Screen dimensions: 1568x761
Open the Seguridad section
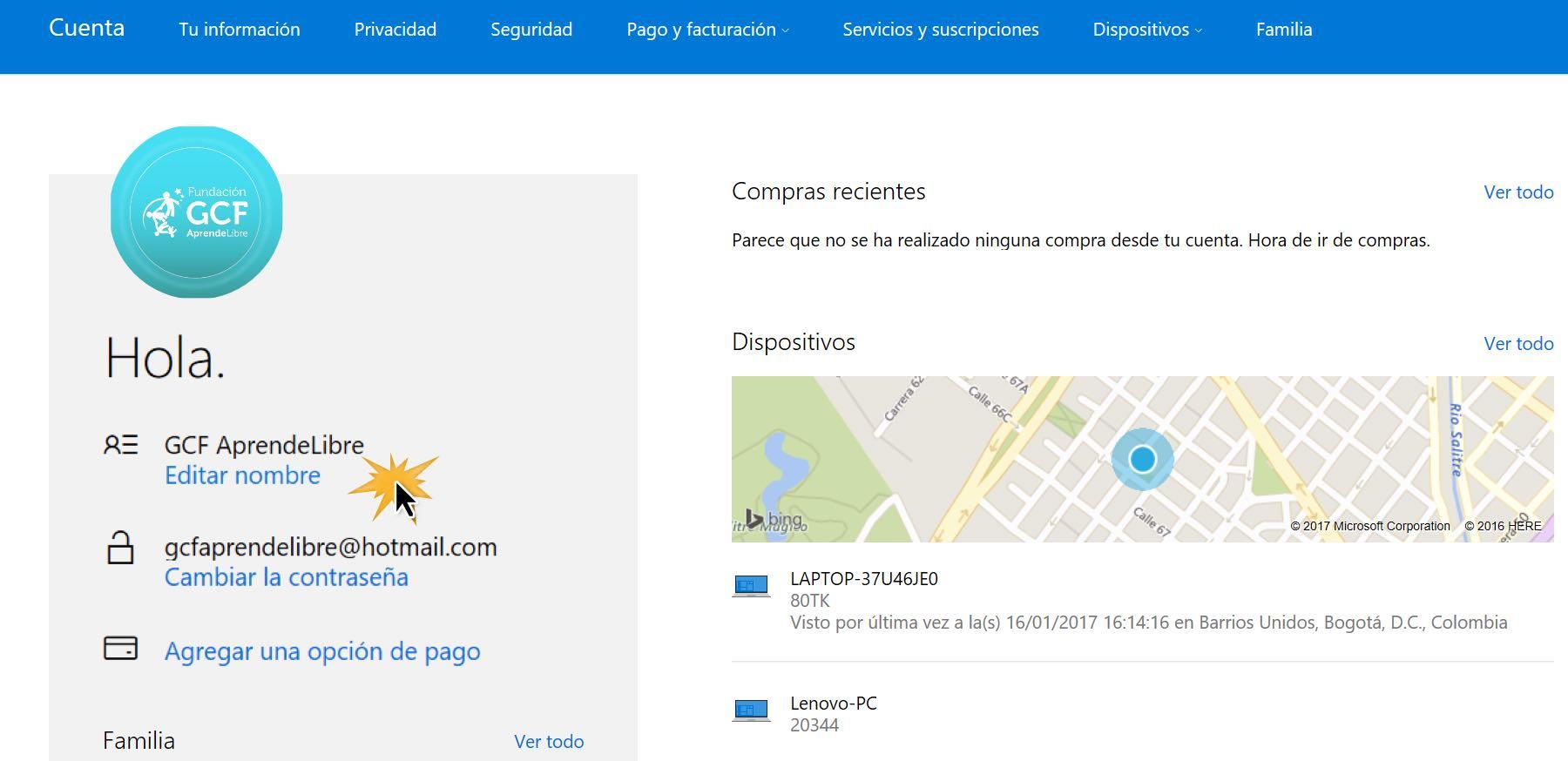coord(531,30)
